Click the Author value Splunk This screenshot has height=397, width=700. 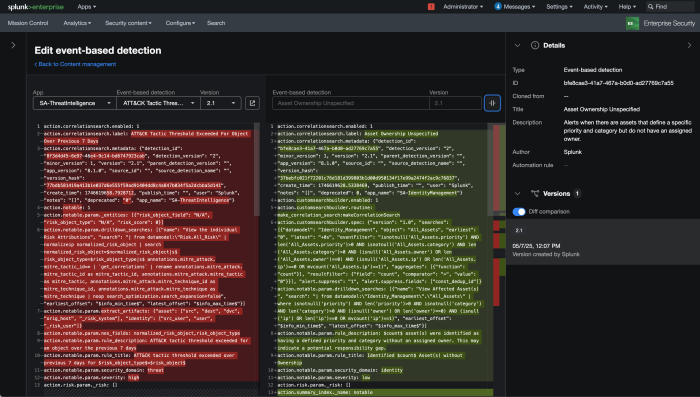click(x=572, y=152)
